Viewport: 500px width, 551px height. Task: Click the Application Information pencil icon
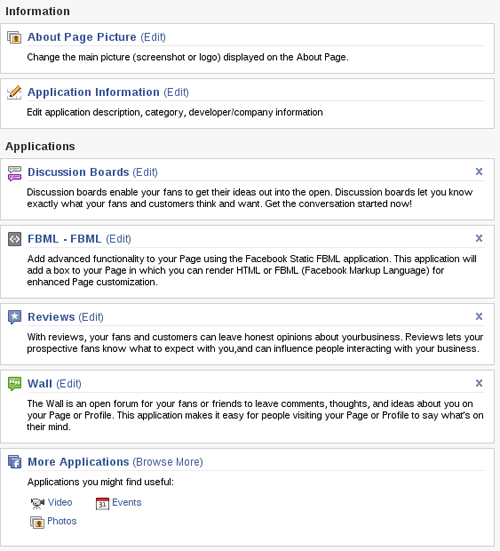(x=14, y=92)
